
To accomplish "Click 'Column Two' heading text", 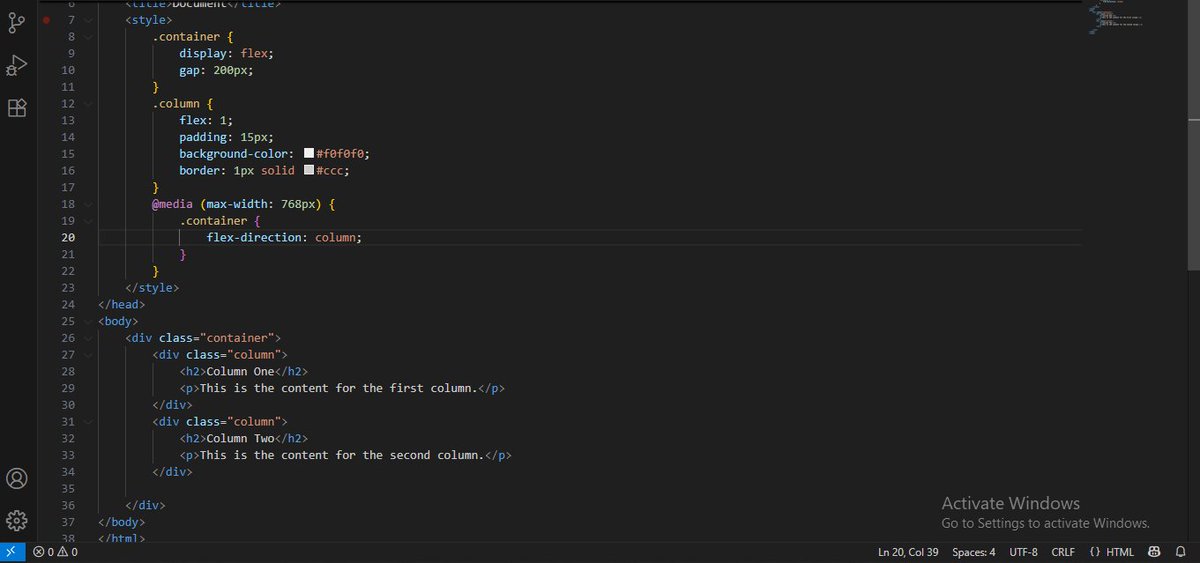I will pos(240,439).
